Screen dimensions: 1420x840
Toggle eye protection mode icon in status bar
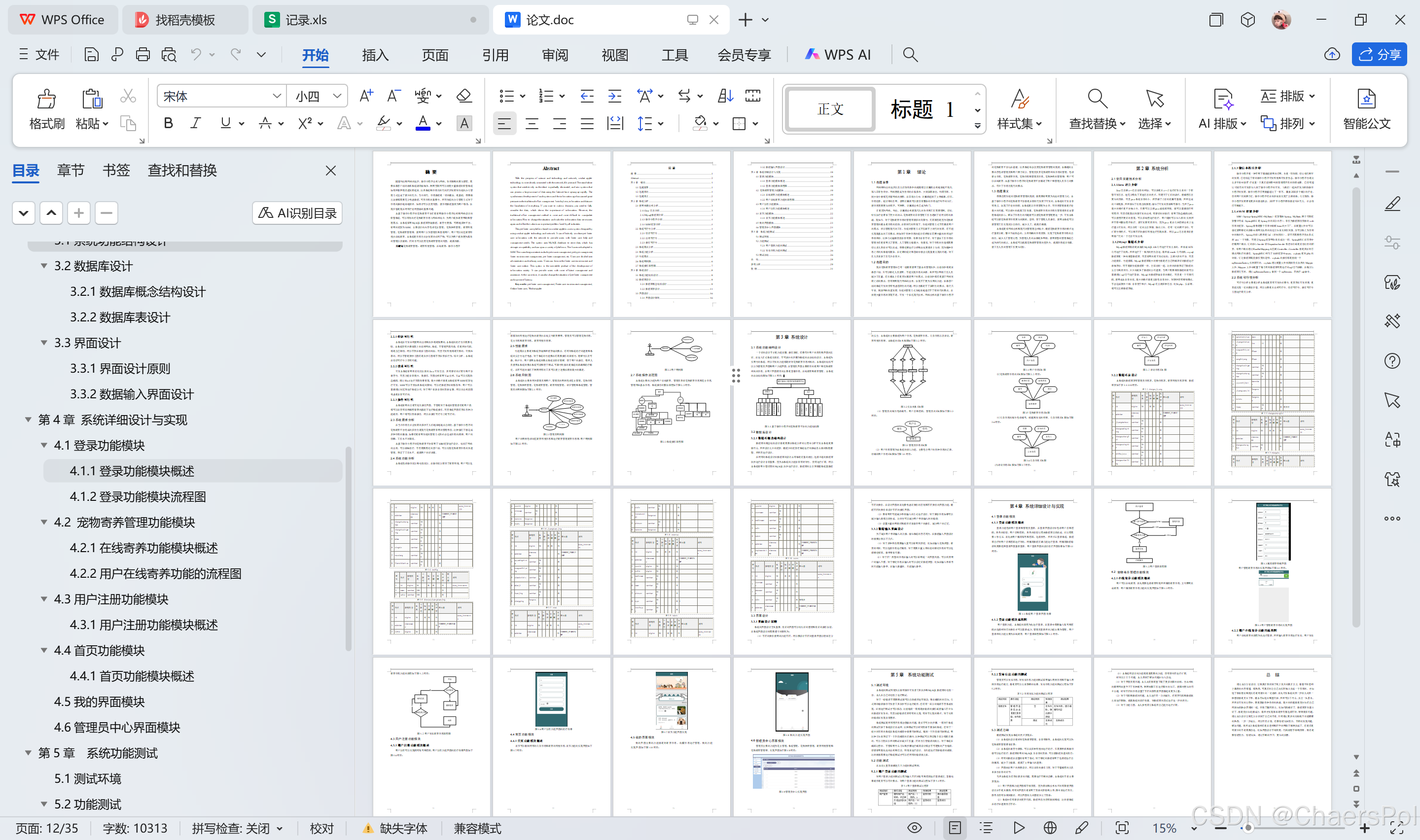[x=915, y=828]
